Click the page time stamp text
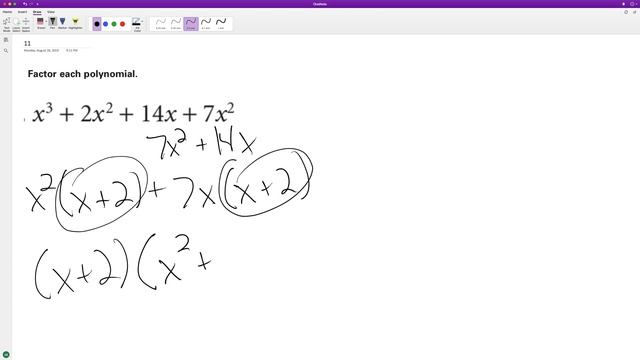 coord(72,51)
